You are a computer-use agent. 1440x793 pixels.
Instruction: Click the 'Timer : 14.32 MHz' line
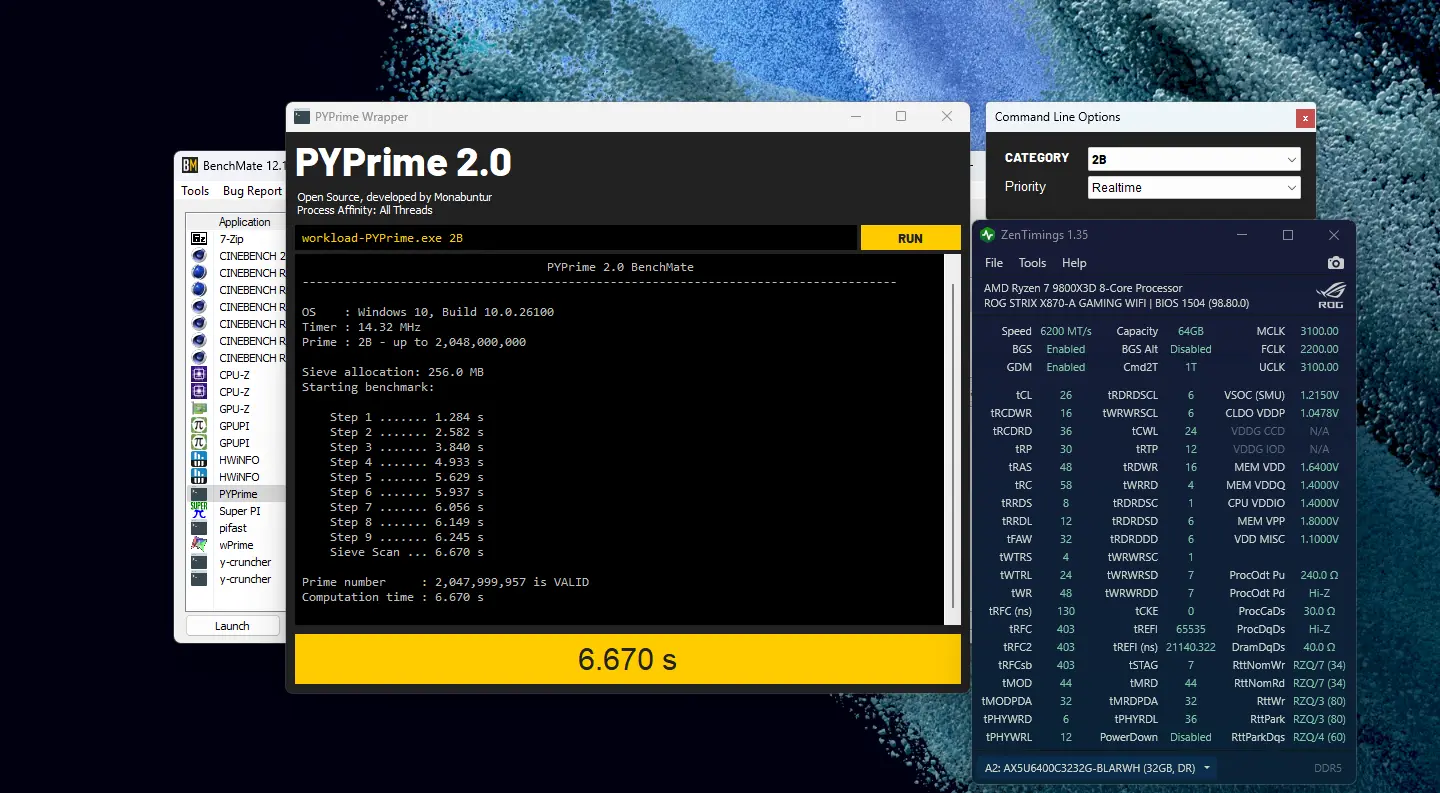click(361, 327)
